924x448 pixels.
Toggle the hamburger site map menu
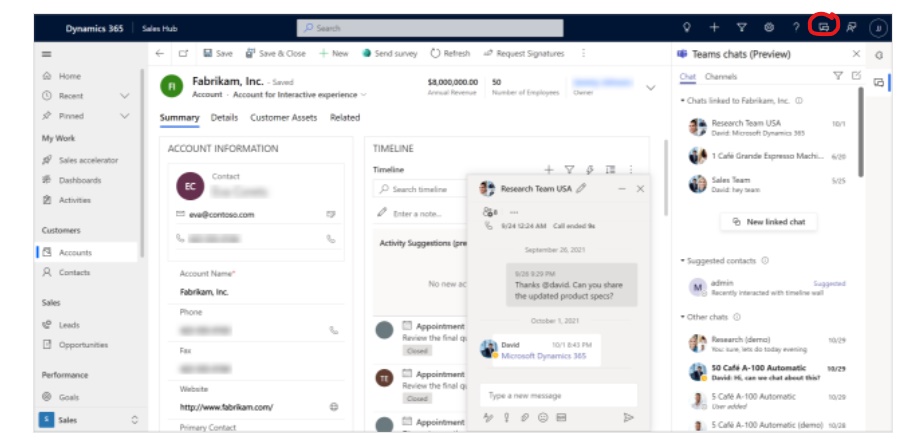coord(46,54)
